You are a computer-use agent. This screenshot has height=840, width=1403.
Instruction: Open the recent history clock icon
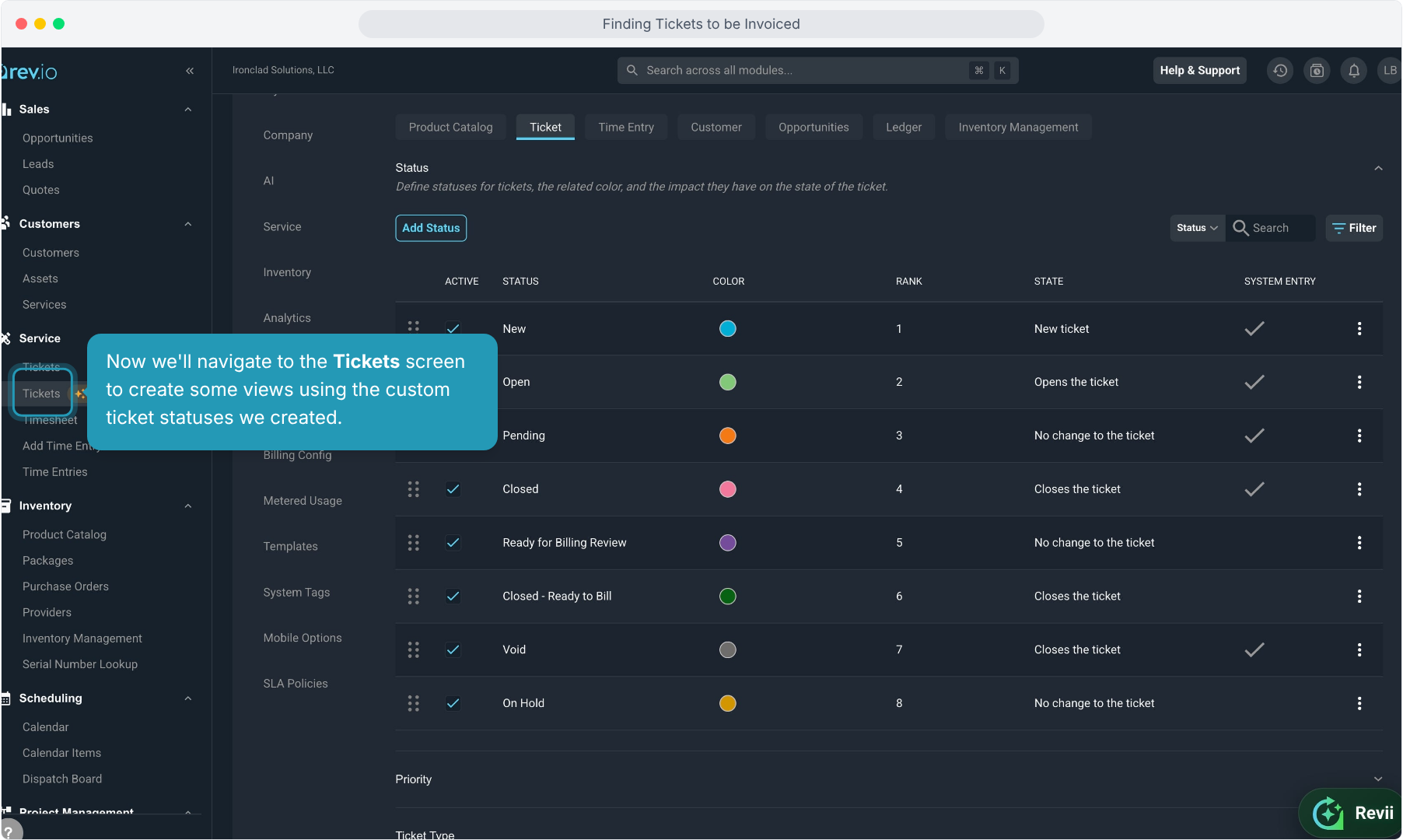coord(1280,70)
